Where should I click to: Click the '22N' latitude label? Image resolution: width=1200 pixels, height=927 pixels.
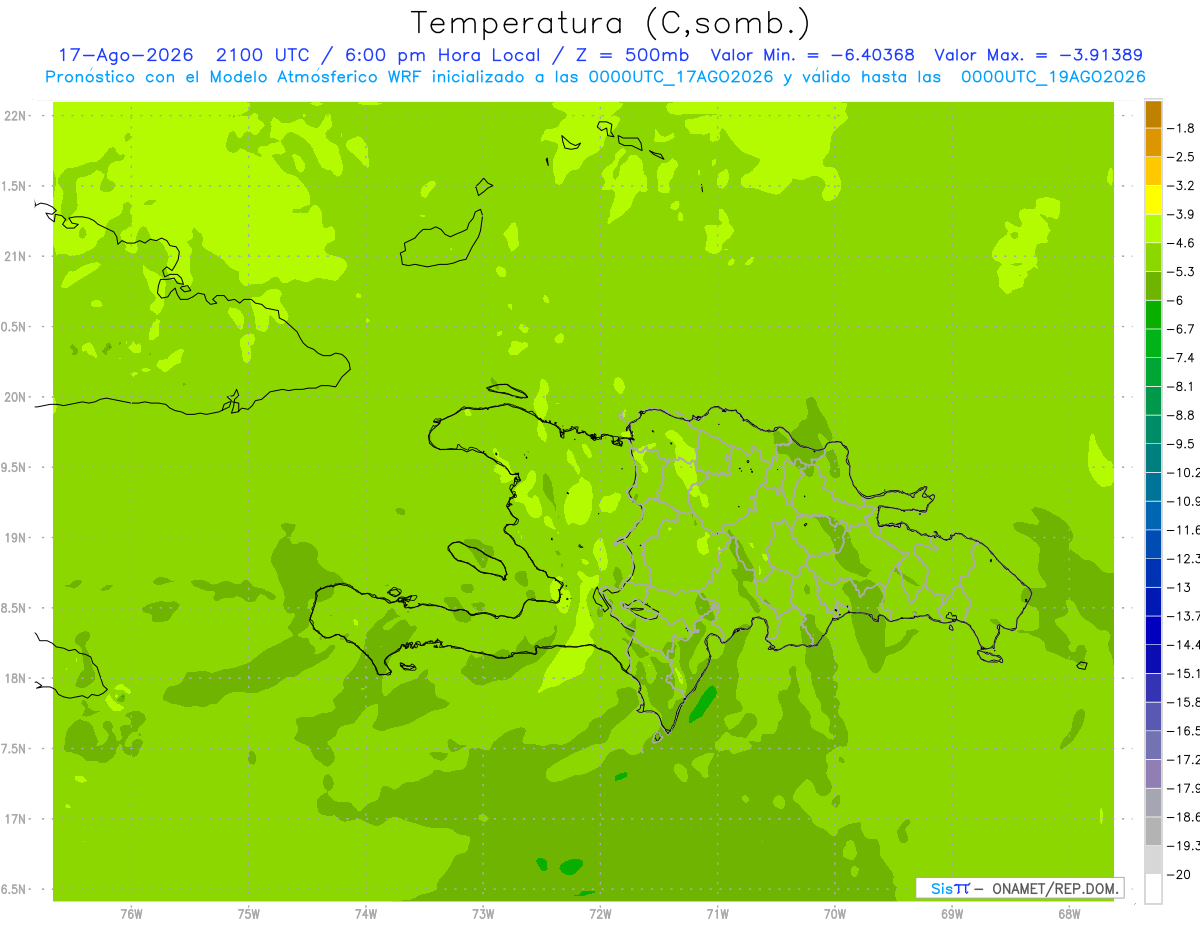click(x=16, y=116)
